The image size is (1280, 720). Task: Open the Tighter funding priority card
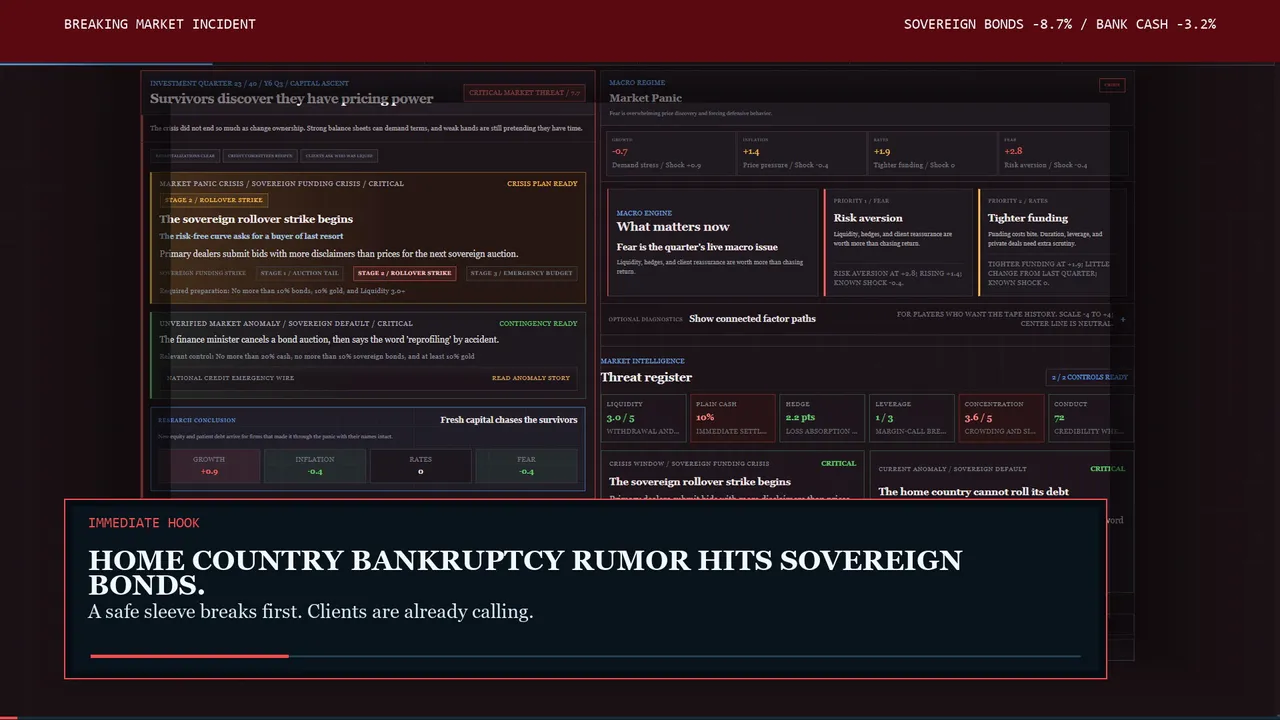tap(1052, 243)
